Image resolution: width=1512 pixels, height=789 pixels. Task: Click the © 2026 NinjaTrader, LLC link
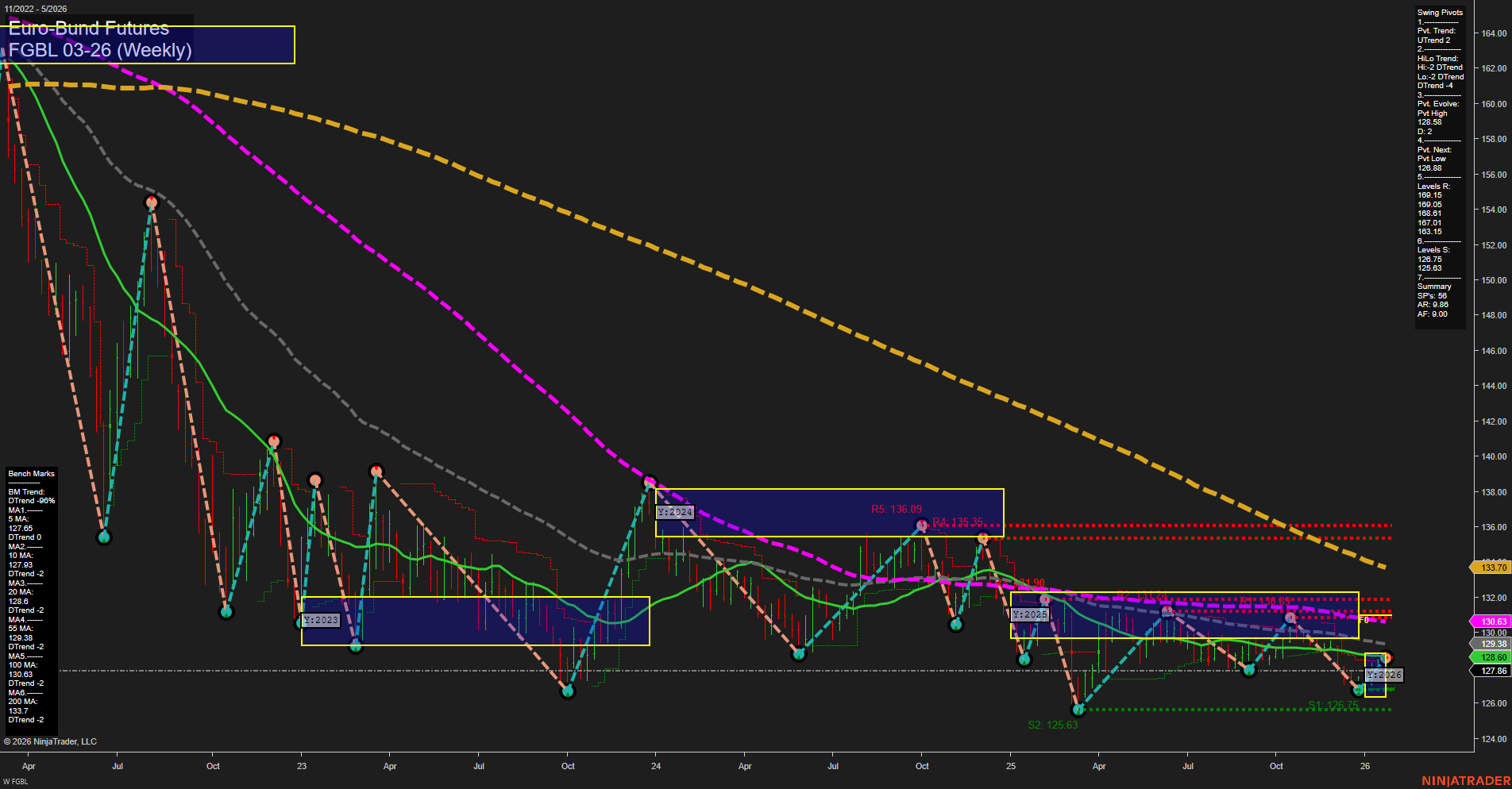point(52,741)
